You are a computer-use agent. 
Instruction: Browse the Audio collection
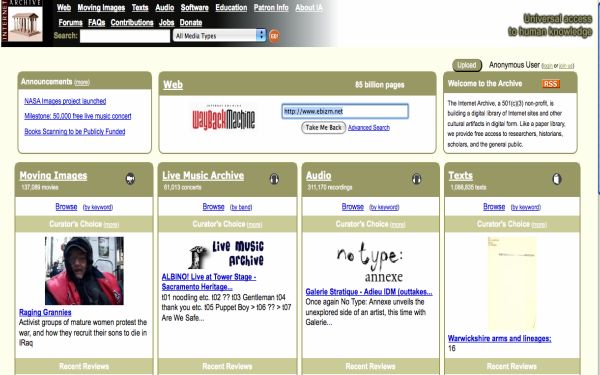tap(353, 207)
